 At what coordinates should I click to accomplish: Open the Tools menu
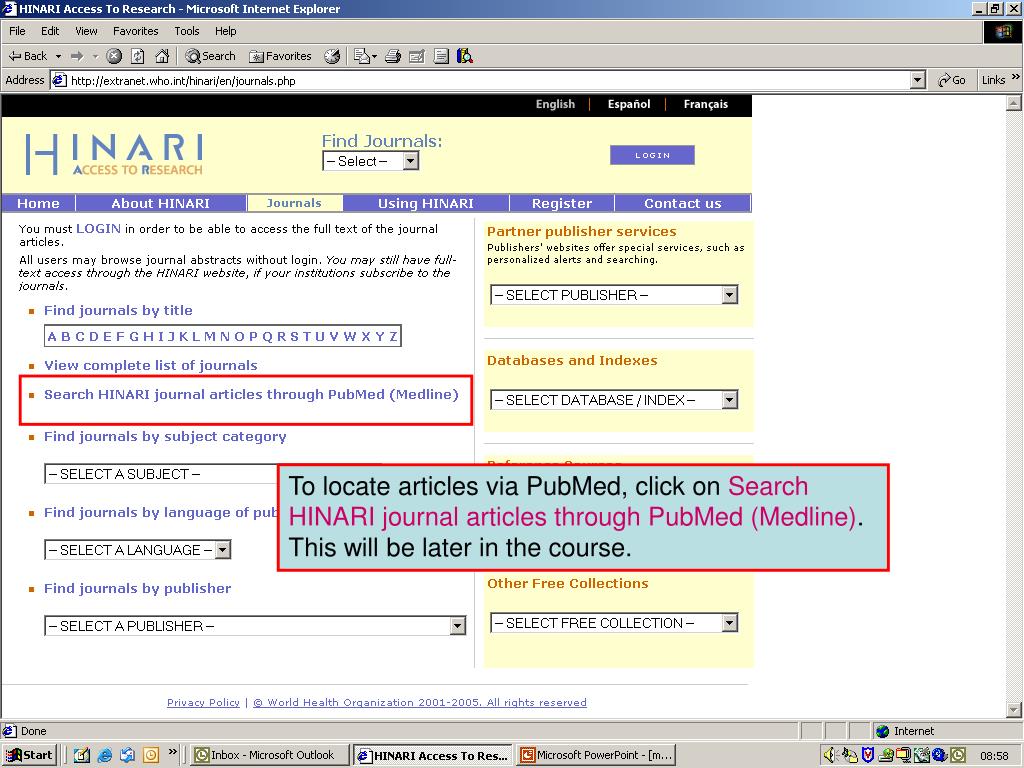pos(187,31)
